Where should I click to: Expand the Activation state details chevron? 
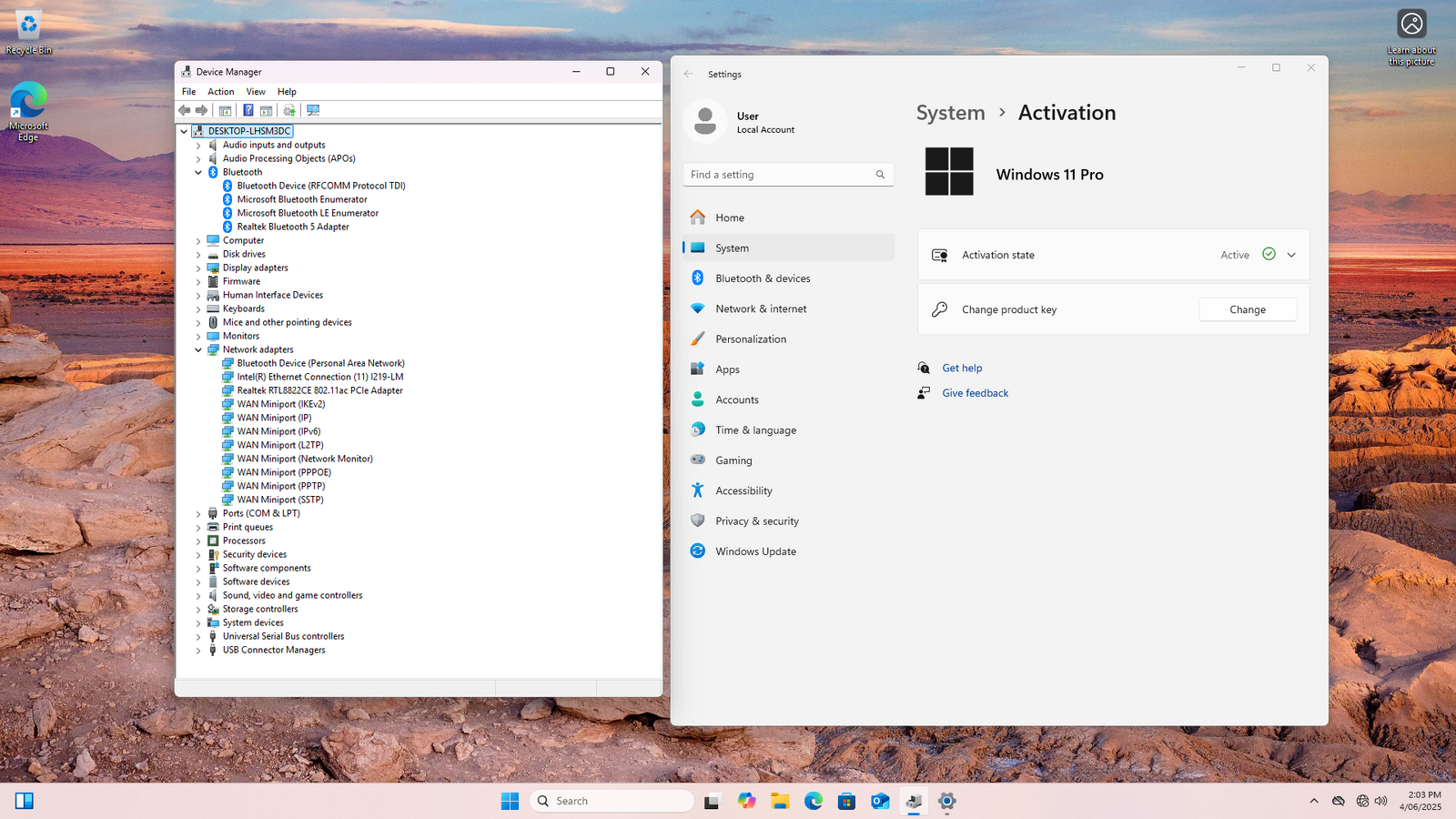pos(1291,255)
